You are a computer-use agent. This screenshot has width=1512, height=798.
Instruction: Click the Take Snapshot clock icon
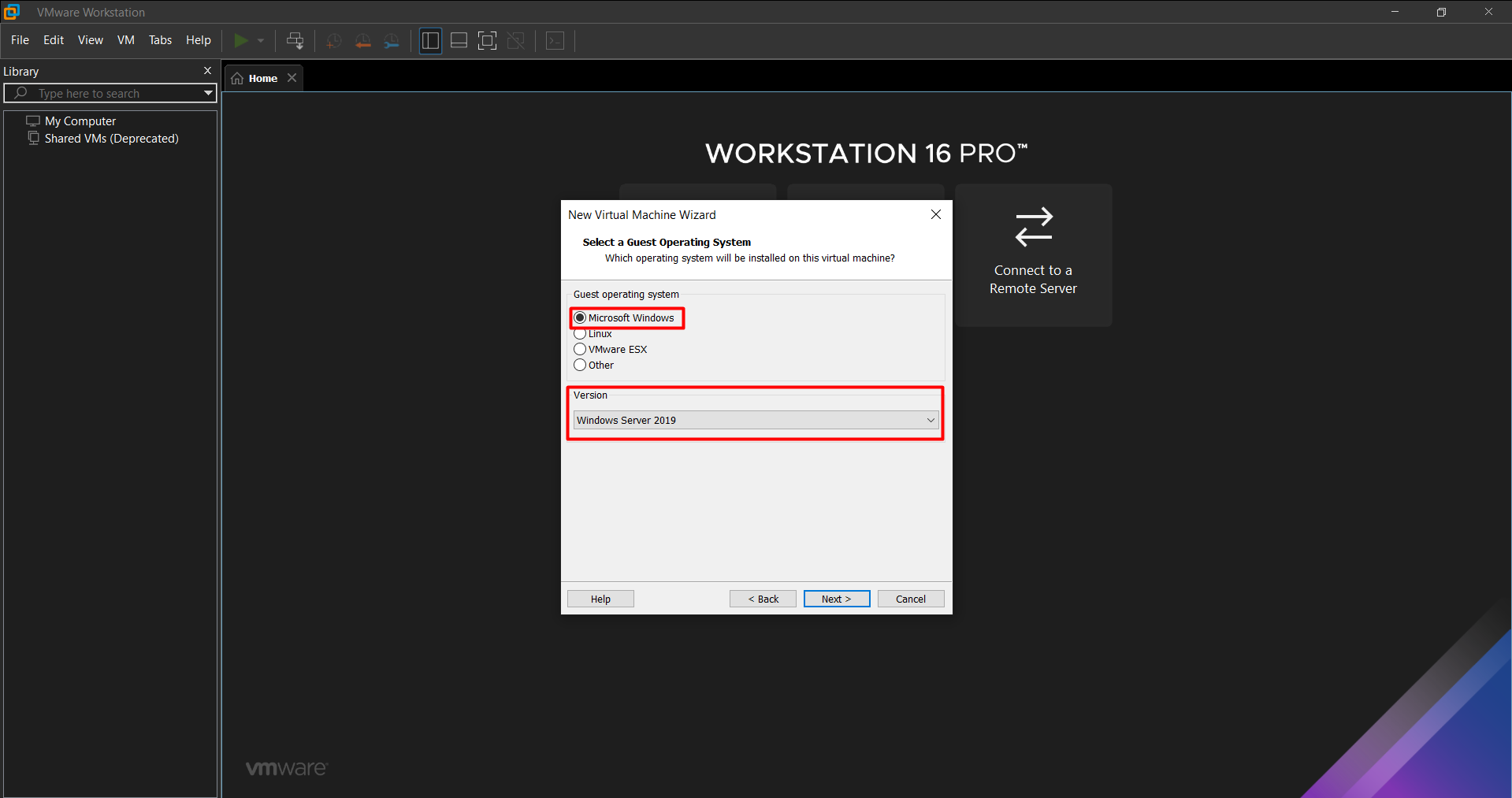click(x=333, y=41)
